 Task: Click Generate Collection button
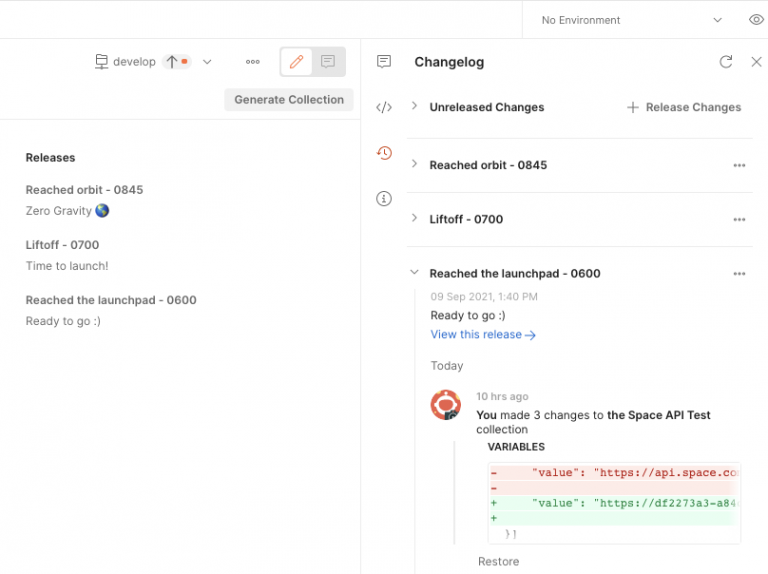(x=289, y=99)
